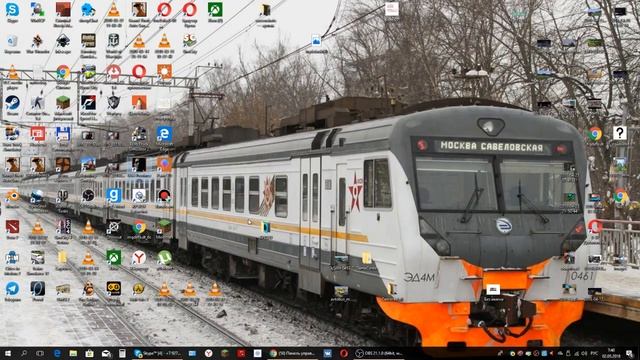The width and height of the screenshot is (640, 360).
Task: Open the Windows Start menu
Action: 7,353
